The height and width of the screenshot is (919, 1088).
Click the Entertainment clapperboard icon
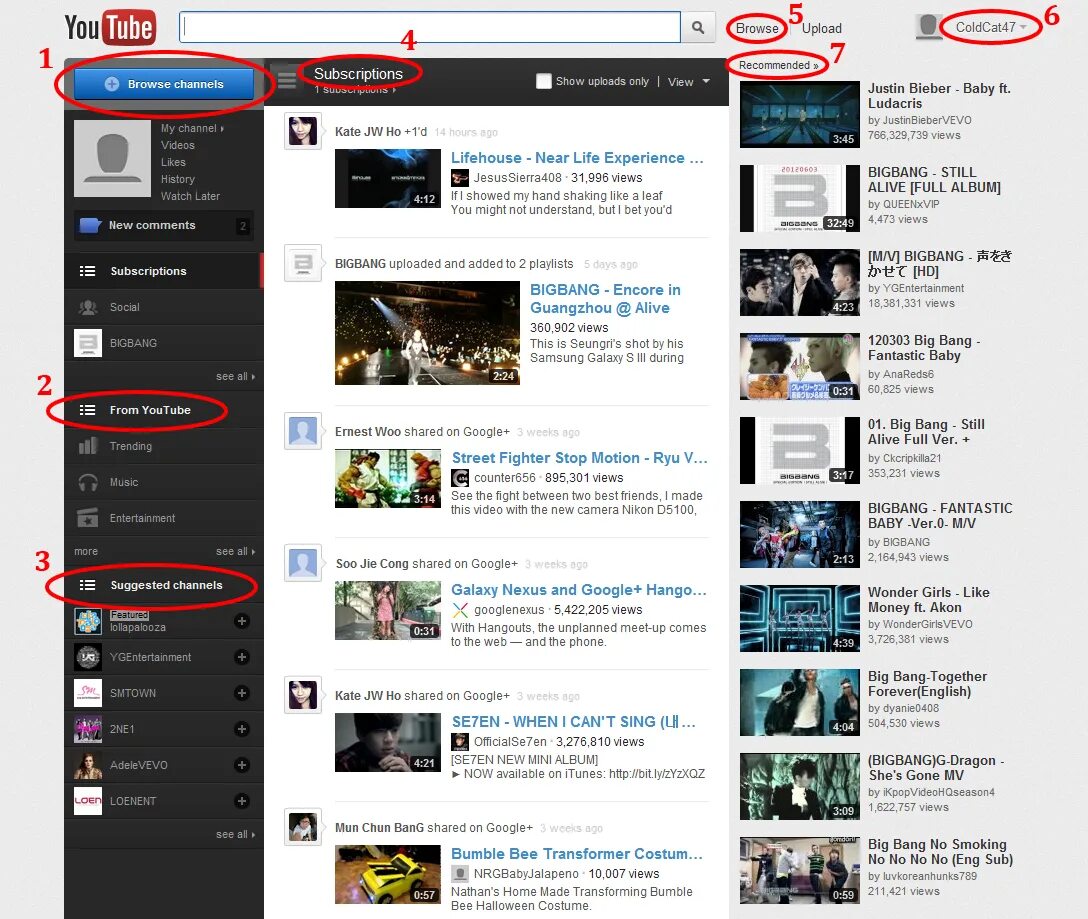88,518
